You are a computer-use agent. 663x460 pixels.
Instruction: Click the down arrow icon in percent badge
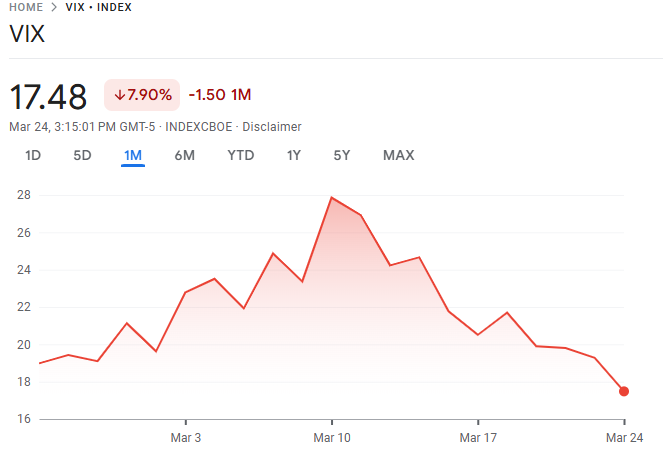tap(120, 95)
